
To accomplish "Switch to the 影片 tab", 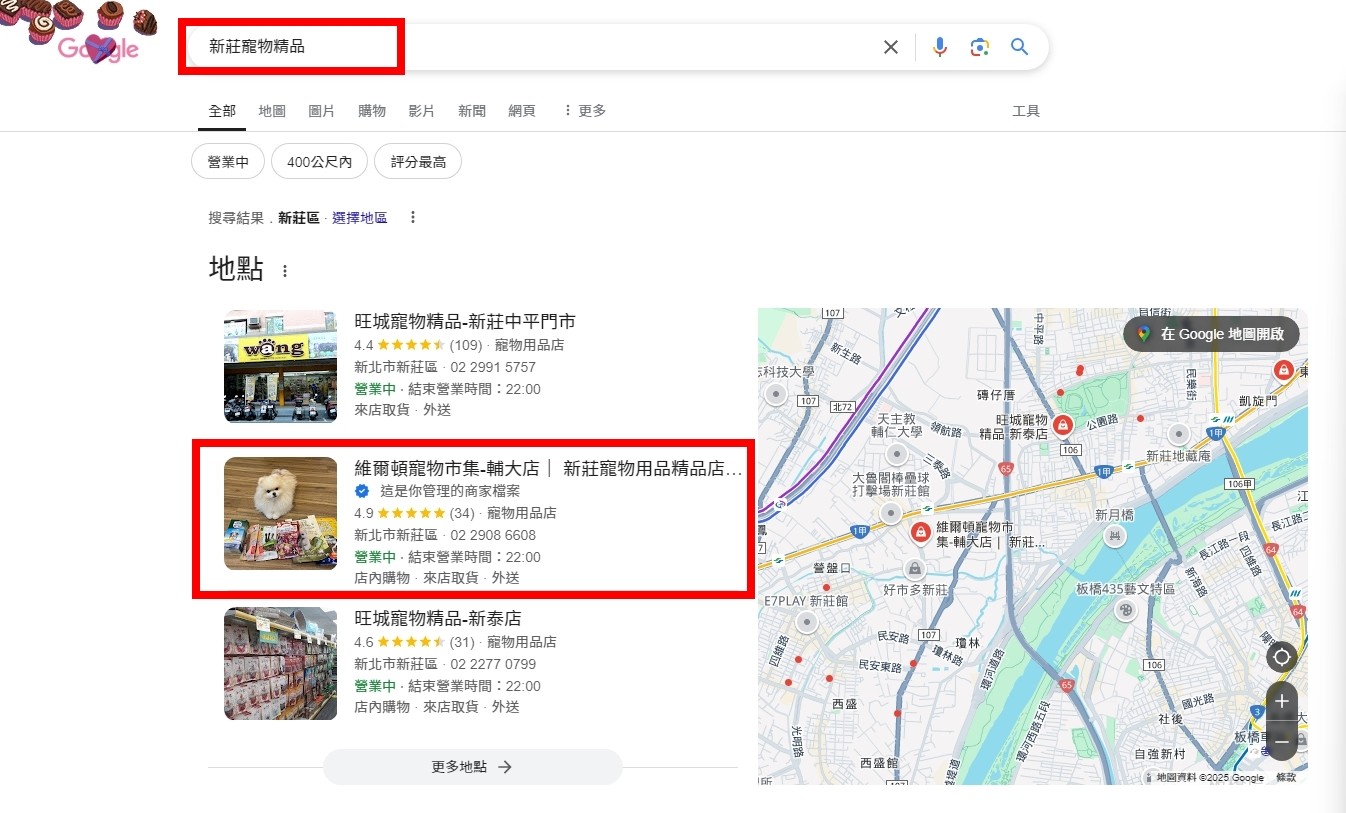I will 422,111.
